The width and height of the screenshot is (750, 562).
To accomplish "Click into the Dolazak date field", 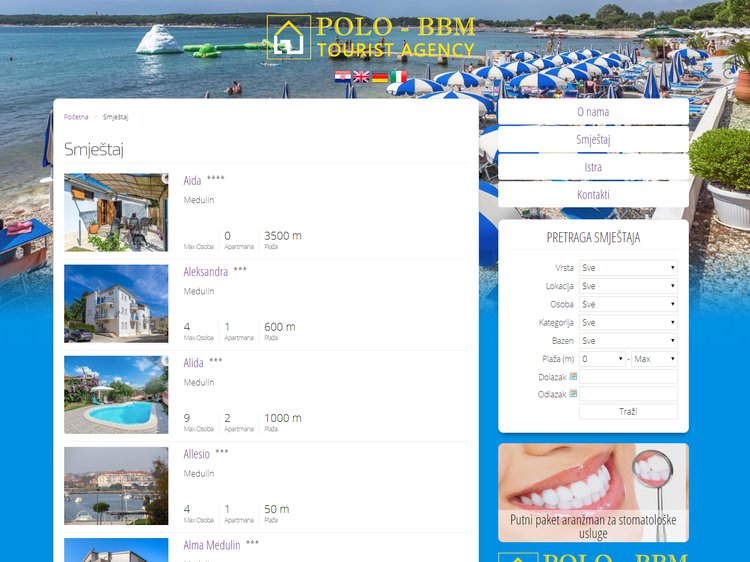I will coord(628,377).
